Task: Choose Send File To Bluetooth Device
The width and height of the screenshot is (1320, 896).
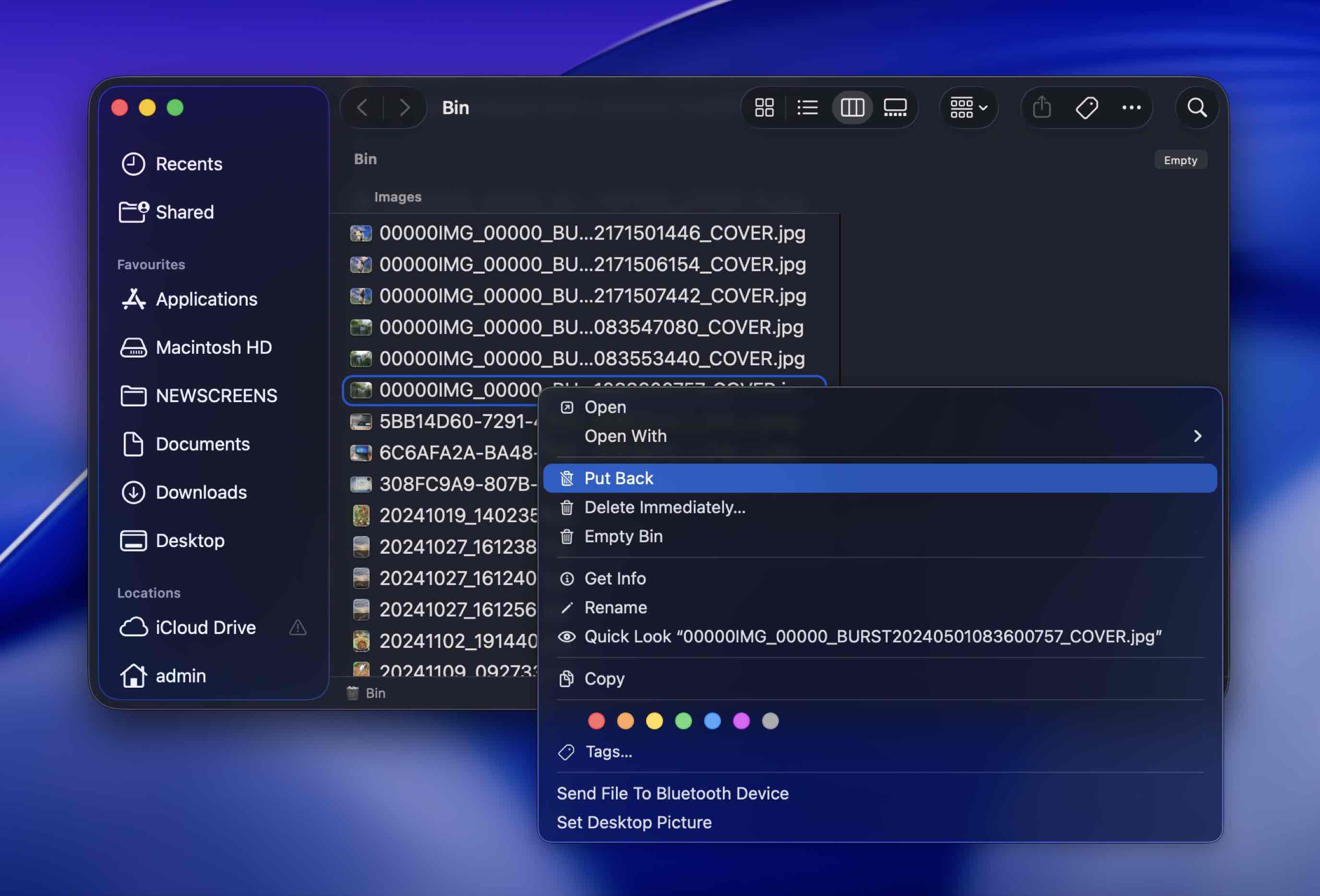Action: click(880, 793)
